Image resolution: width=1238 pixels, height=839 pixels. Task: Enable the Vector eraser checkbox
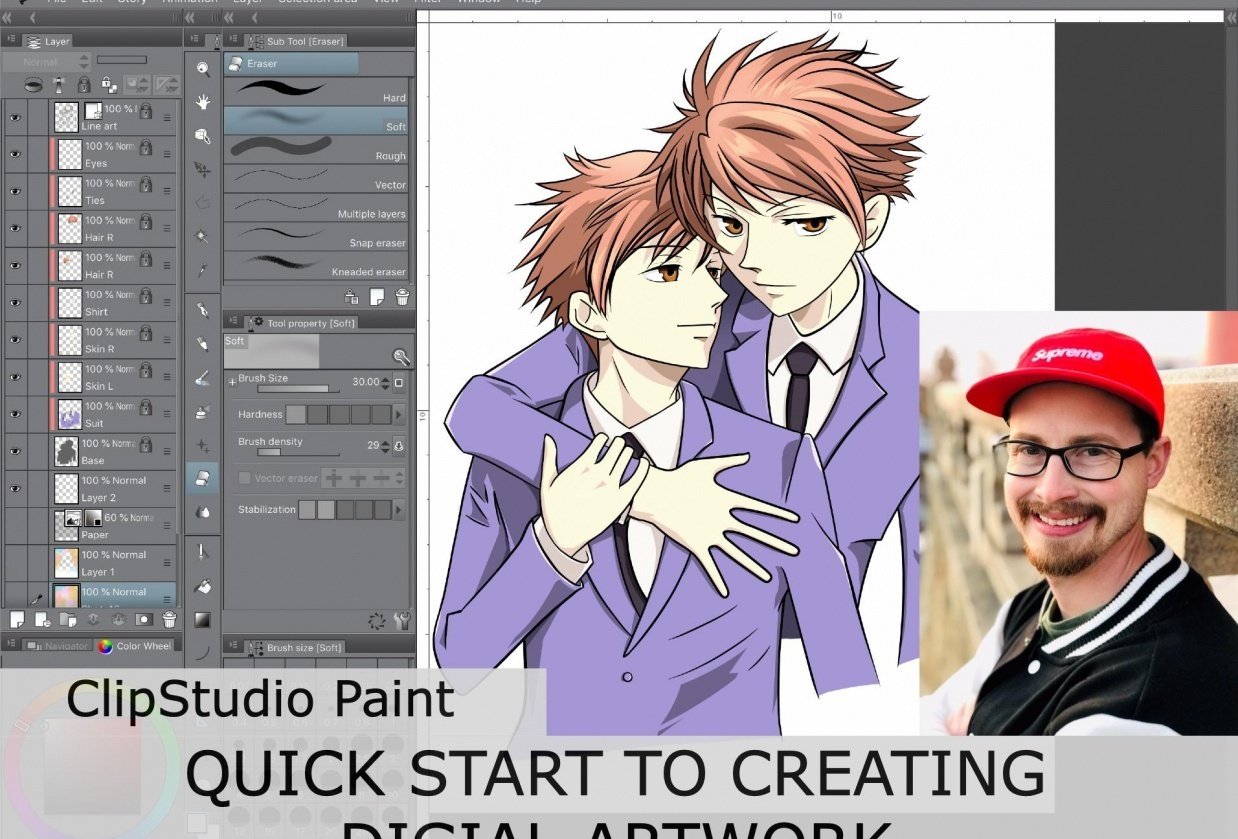pyautogui.click(x=245, y=478)
